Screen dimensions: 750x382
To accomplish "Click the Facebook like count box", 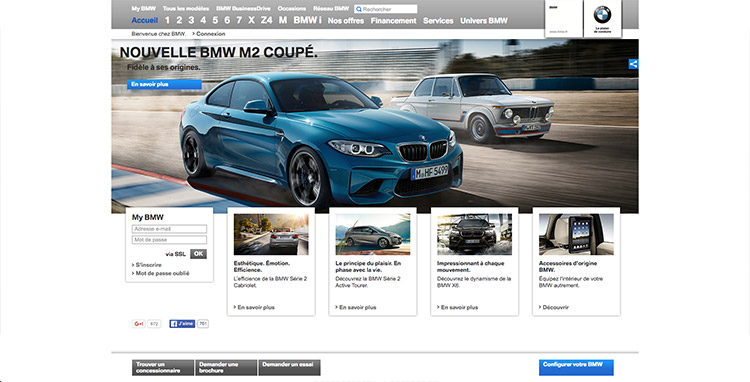I will pyautogui.click(x=203, y=324).
